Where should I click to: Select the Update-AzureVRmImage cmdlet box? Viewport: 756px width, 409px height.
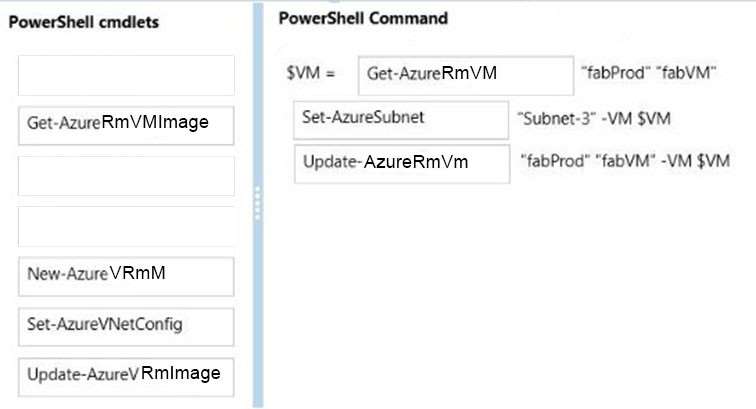(126, 377)
